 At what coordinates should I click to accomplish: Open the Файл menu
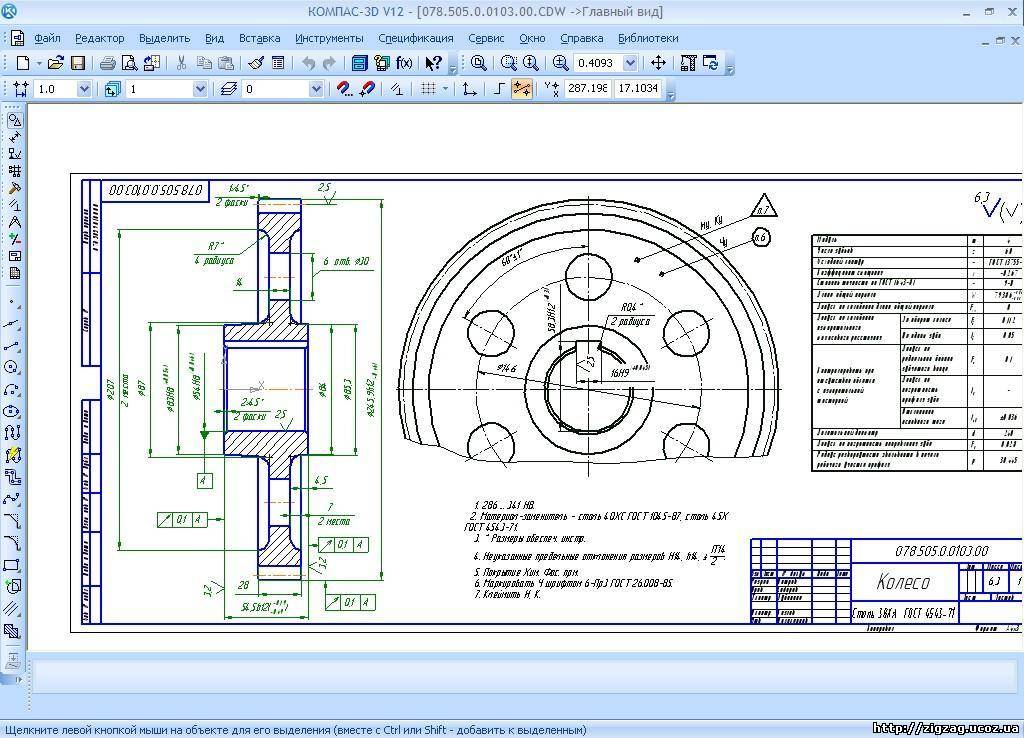point(48,38)
